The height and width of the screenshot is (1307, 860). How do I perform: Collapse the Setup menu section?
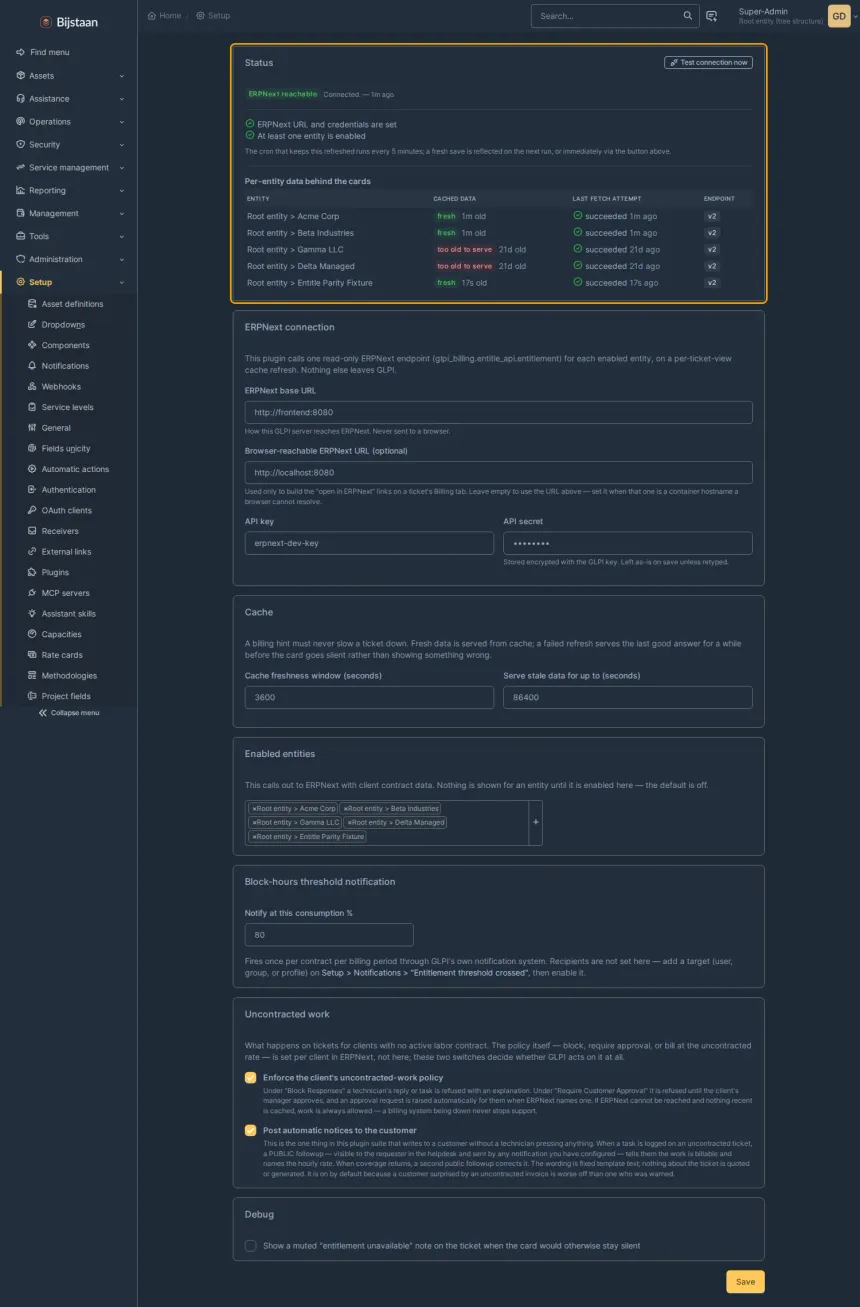68,282
